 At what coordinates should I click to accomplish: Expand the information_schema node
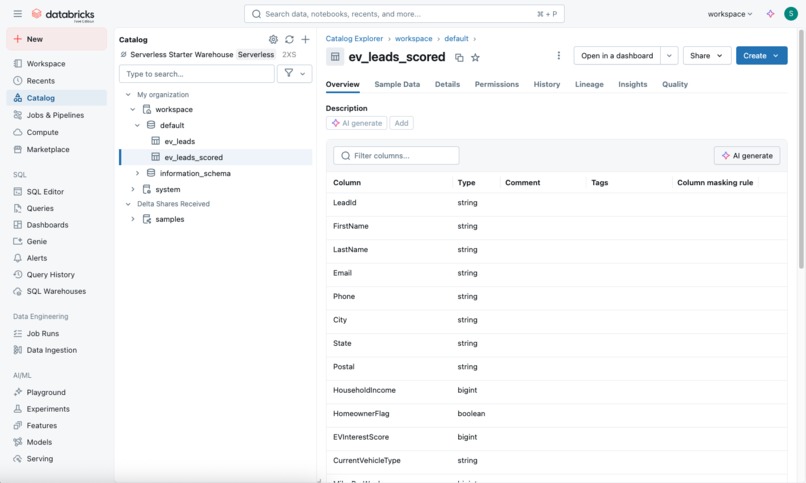(x=137, y=173)
